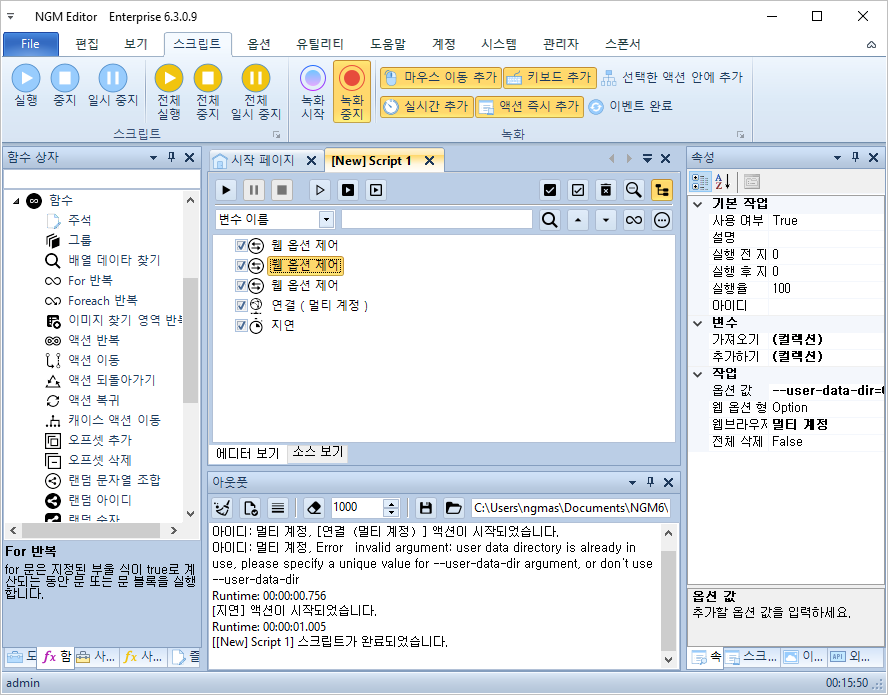Click 마우스 이동 추가 button
The height and width of the screenshot is (695, 888).
pos(441,78)
